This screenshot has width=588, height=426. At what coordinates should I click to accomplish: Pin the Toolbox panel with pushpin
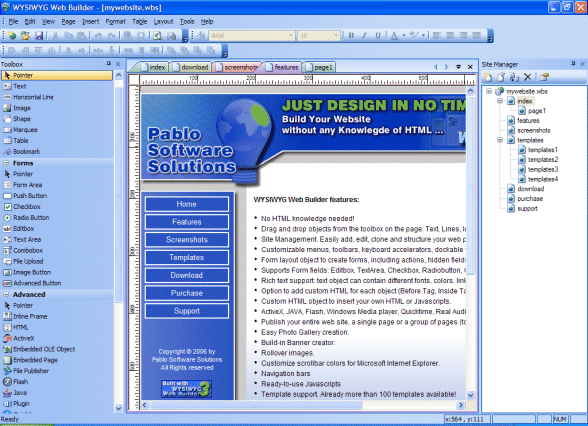tap(108, 64)
